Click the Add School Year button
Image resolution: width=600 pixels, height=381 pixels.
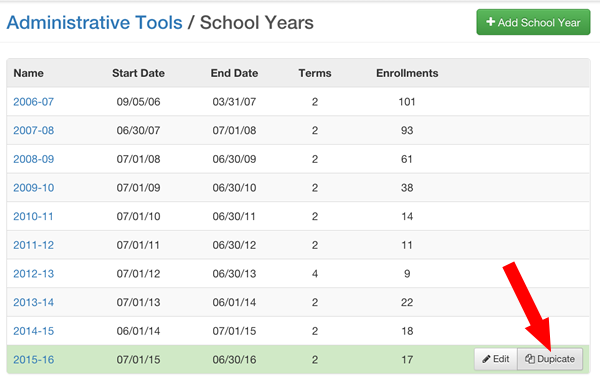coord(533,22)
